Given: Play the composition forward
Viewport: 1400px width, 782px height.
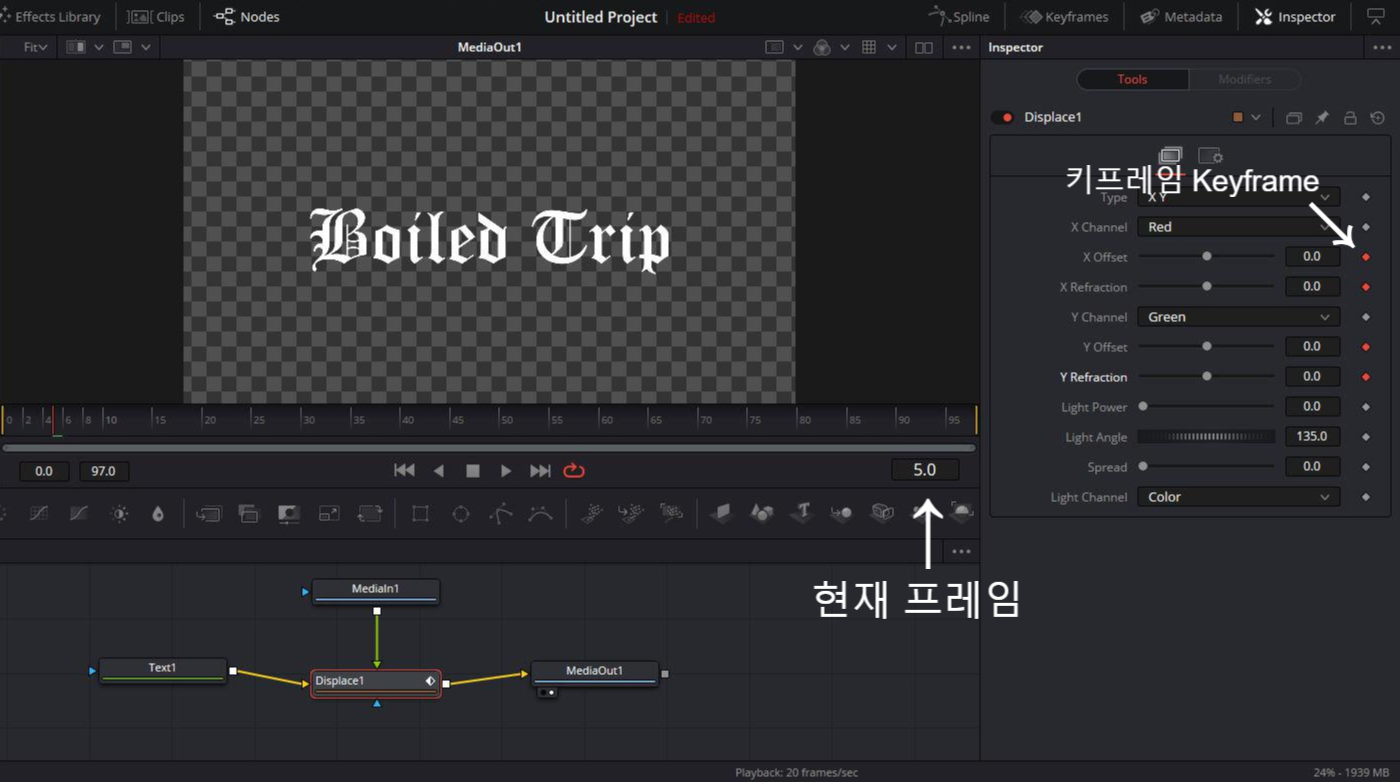Looking at the screenshot, I should pos(506,470).
